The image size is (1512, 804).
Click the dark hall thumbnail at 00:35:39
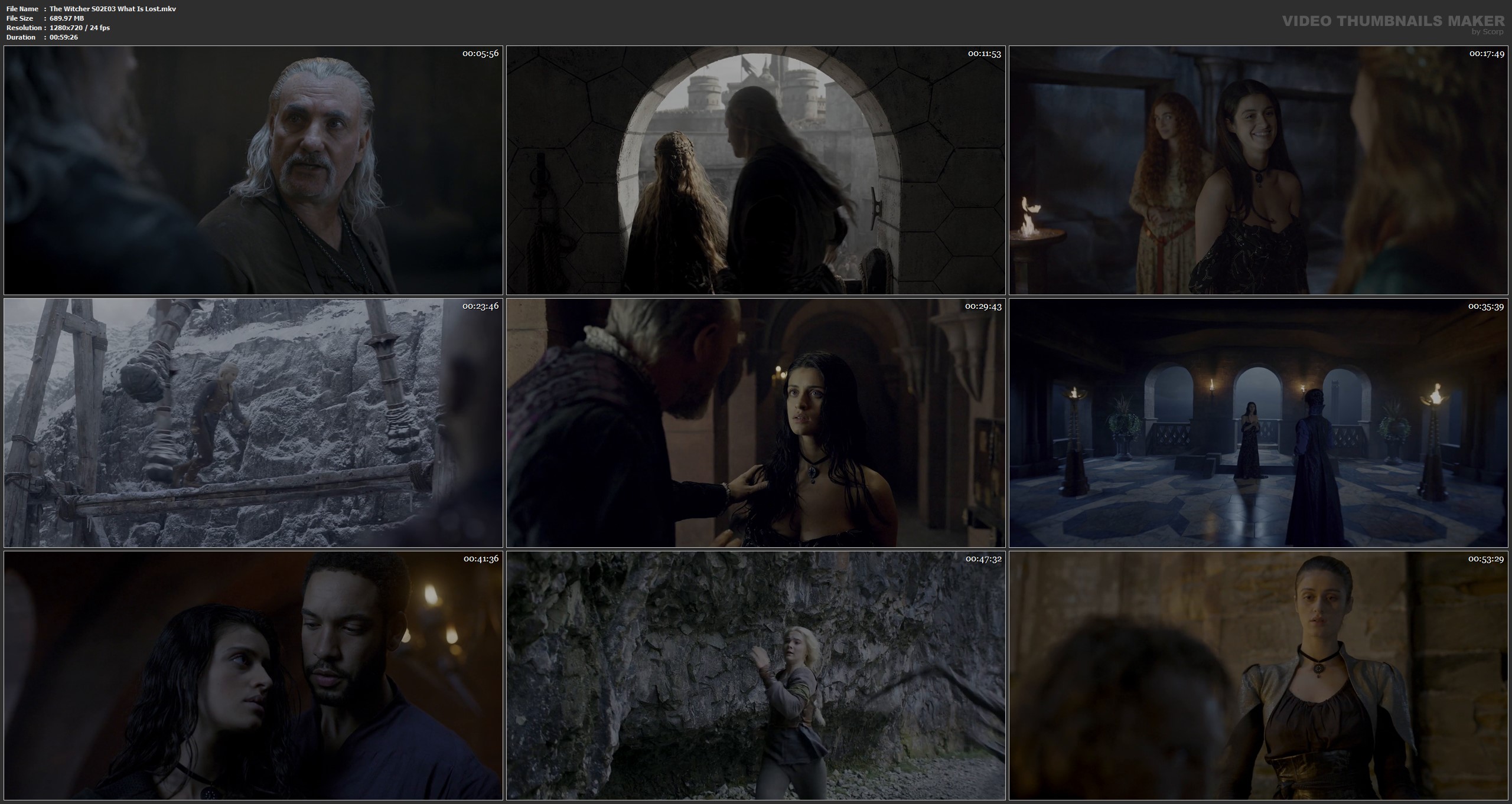coord(1258,423)
